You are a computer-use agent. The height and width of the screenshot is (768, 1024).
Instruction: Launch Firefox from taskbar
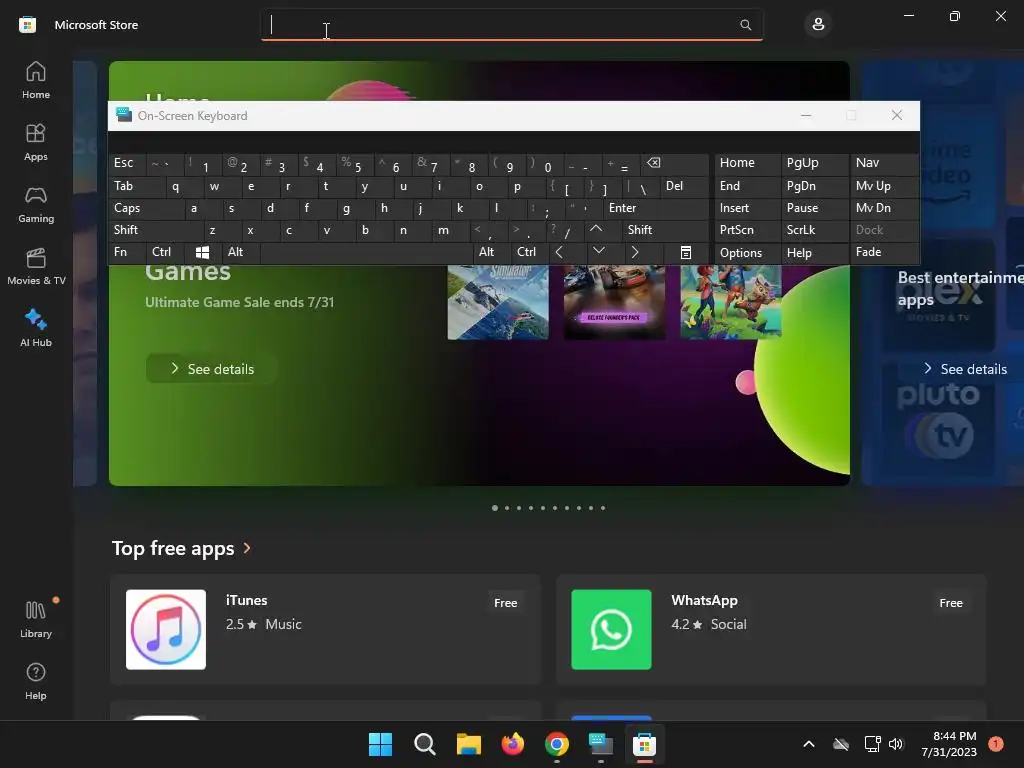pyautogui.click(x=513, y=744)
